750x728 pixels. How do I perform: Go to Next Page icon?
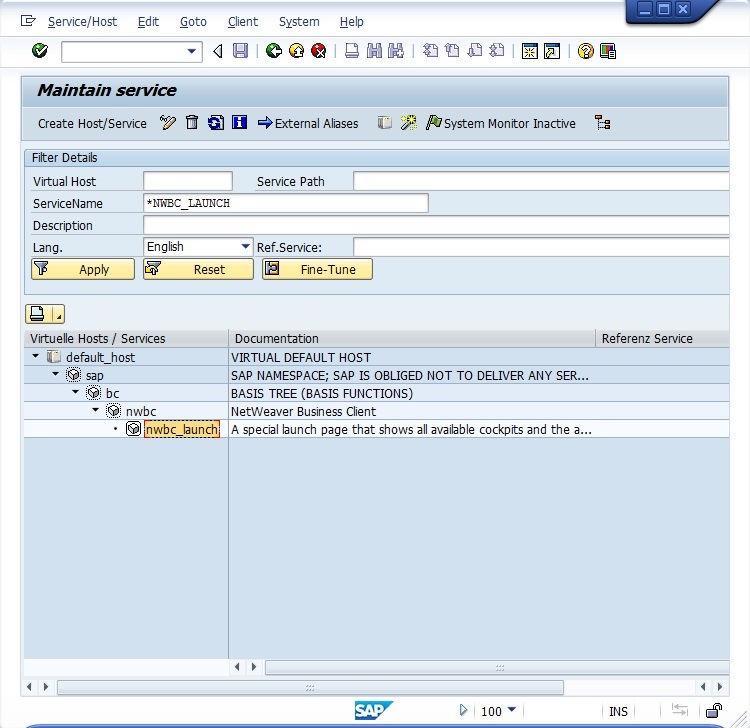pos(474,51)
